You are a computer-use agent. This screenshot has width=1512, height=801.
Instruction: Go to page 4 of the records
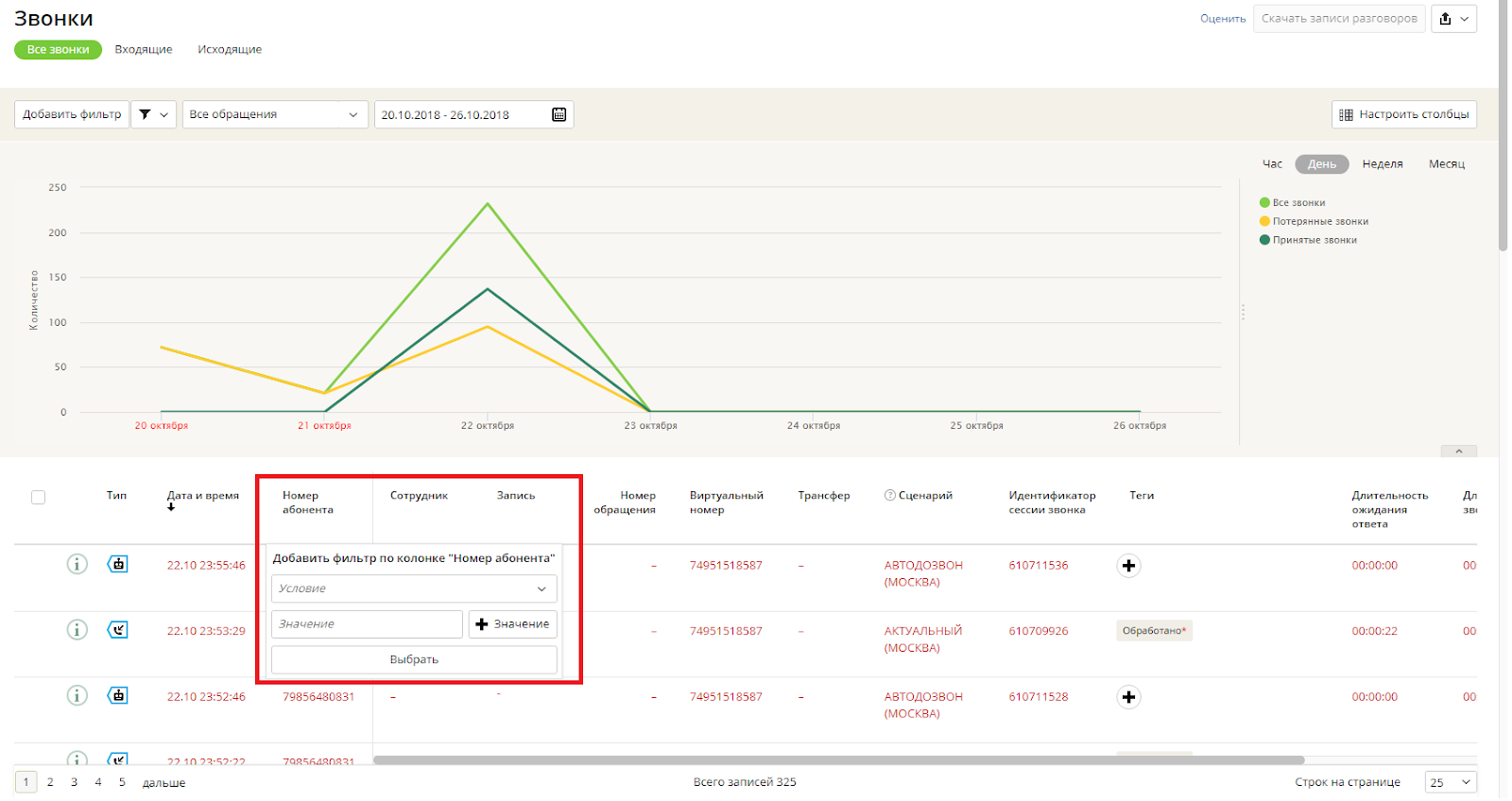click(x=98, y=782)
